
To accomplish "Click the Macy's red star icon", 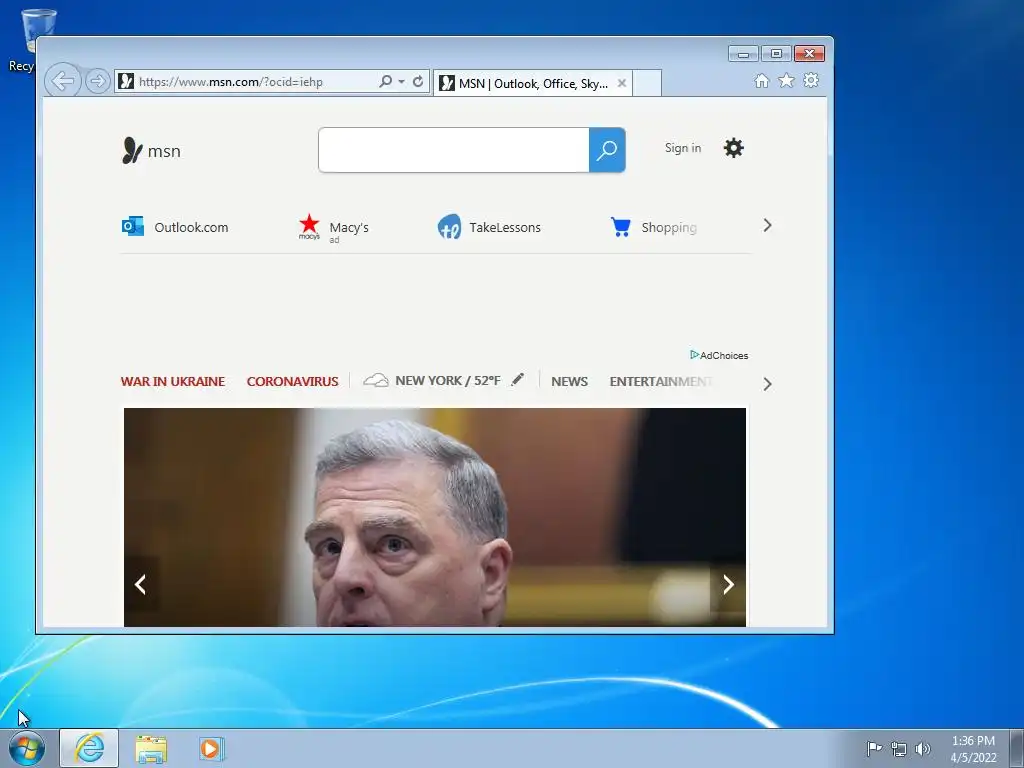I will pos(309,226).
